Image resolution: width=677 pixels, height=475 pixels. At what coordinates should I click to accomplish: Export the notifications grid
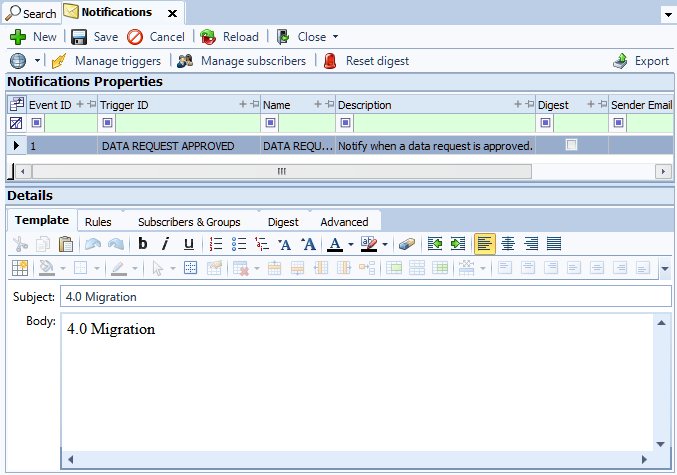pos(641,61)
